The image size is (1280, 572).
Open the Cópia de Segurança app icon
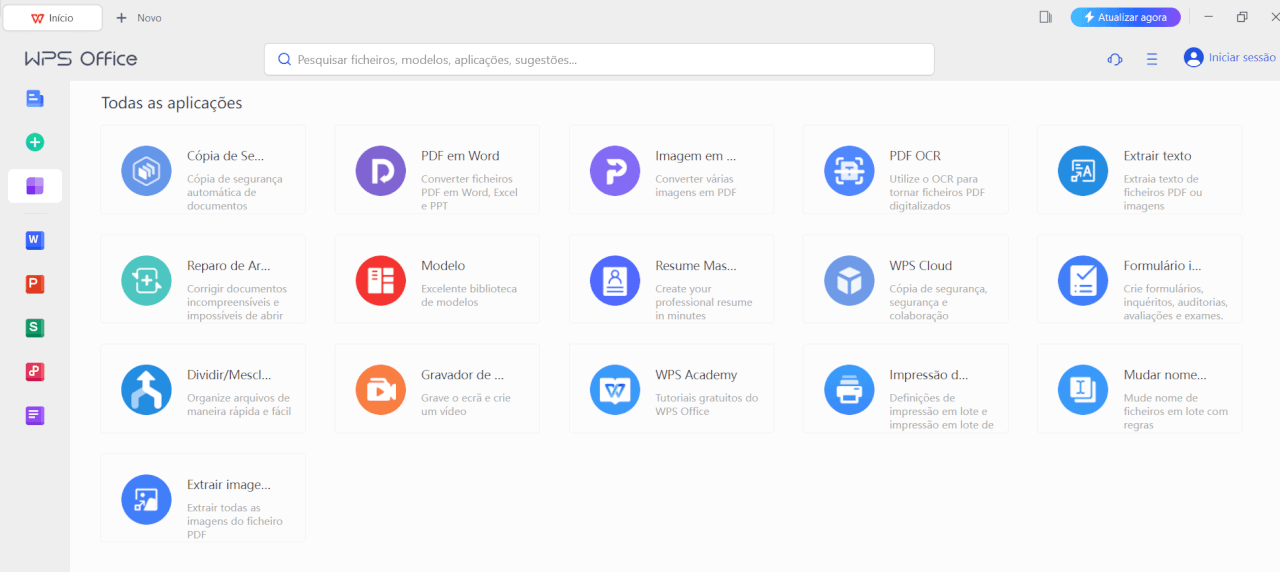tap(147, 170)
